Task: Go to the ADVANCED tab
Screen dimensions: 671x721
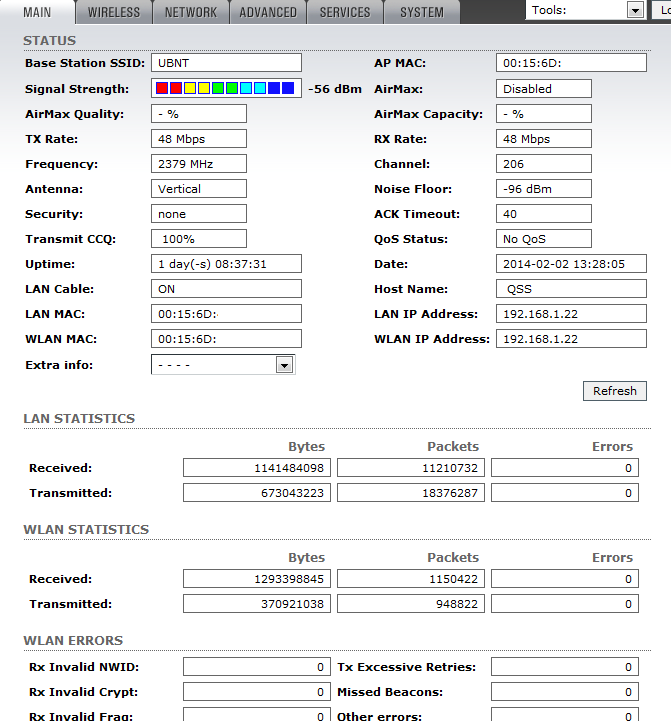Action: point(268,12)
